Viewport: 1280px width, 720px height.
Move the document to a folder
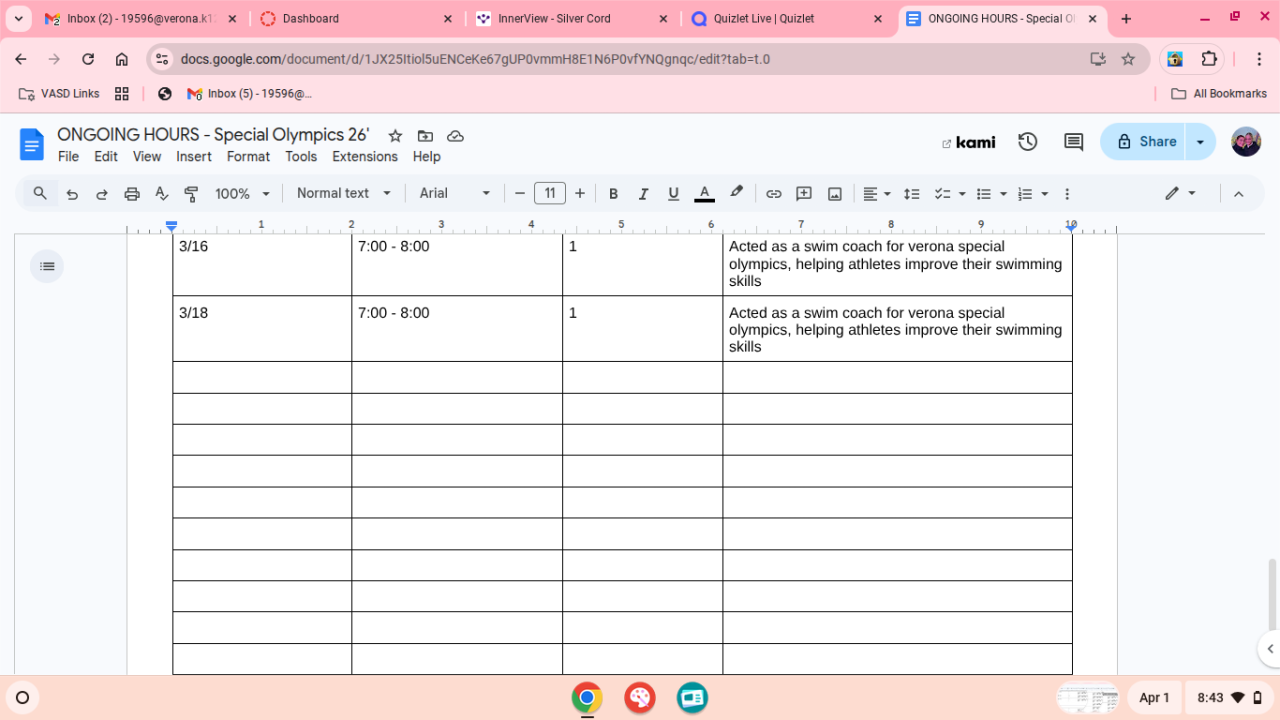click(x=425, y=136)
